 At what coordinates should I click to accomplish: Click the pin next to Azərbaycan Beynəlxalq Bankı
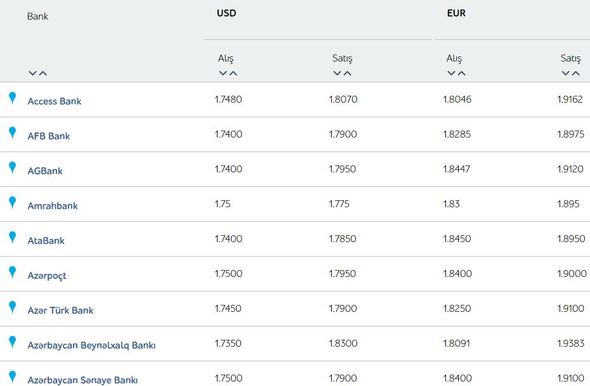click(12, 342)
